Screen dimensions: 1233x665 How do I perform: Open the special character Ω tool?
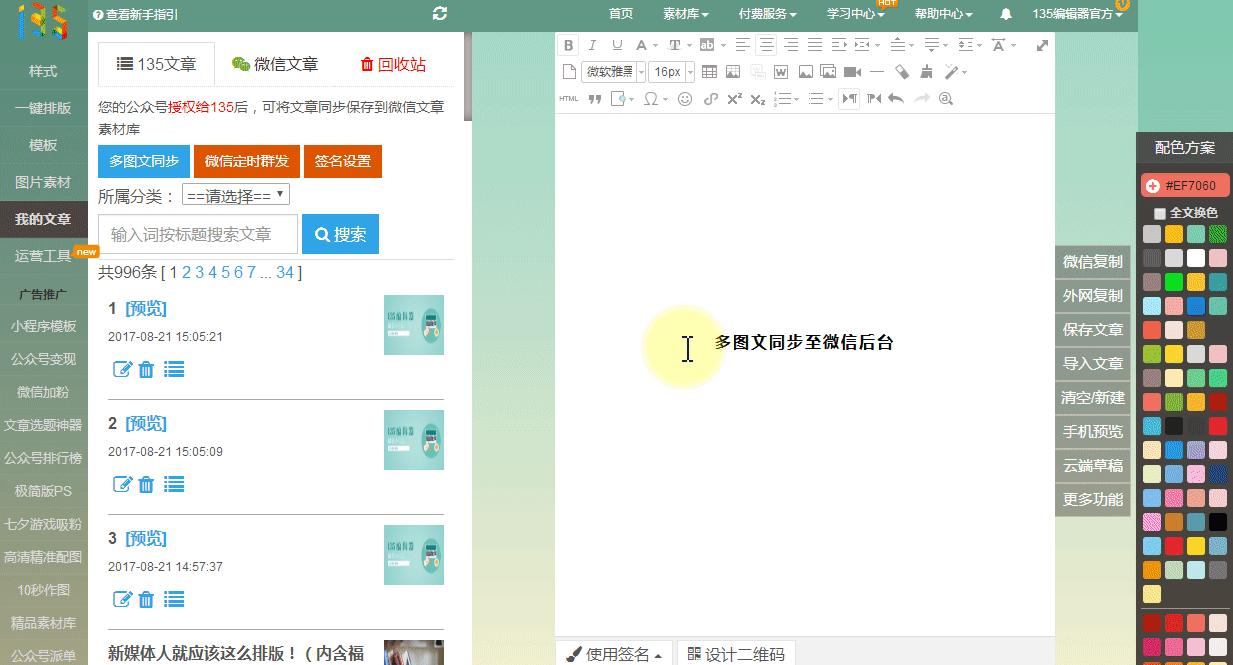pyautogui.click(x=653, y=98)
